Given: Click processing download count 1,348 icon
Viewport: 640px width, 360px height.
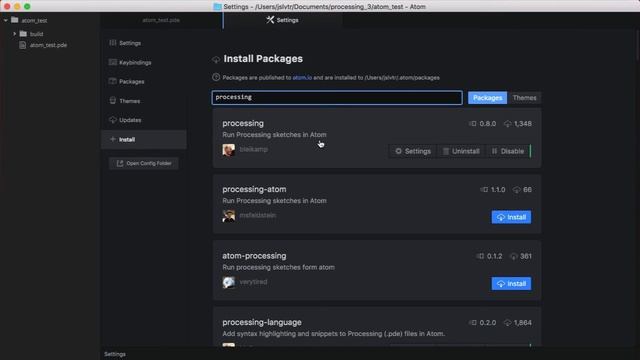Looking at the screenshot, I should pos(508,124).
